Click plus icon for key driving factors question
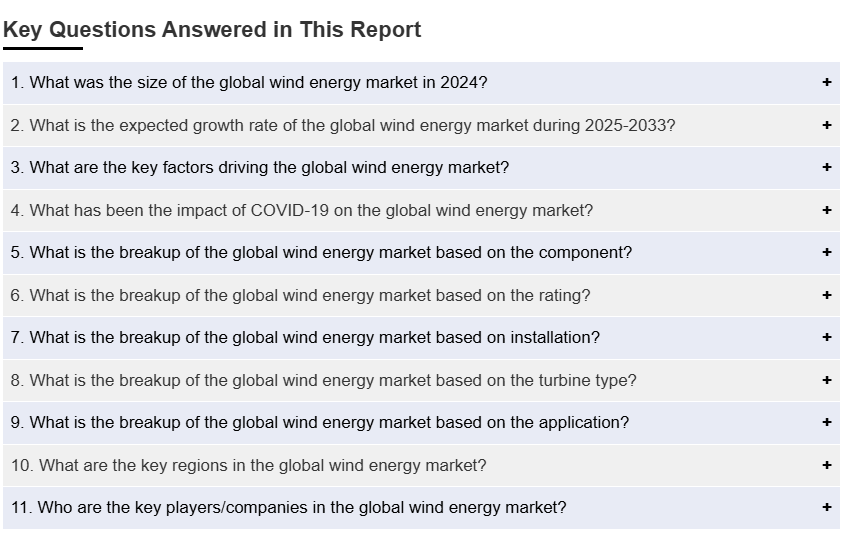845x535 pixels. click(x=826, y=168)
